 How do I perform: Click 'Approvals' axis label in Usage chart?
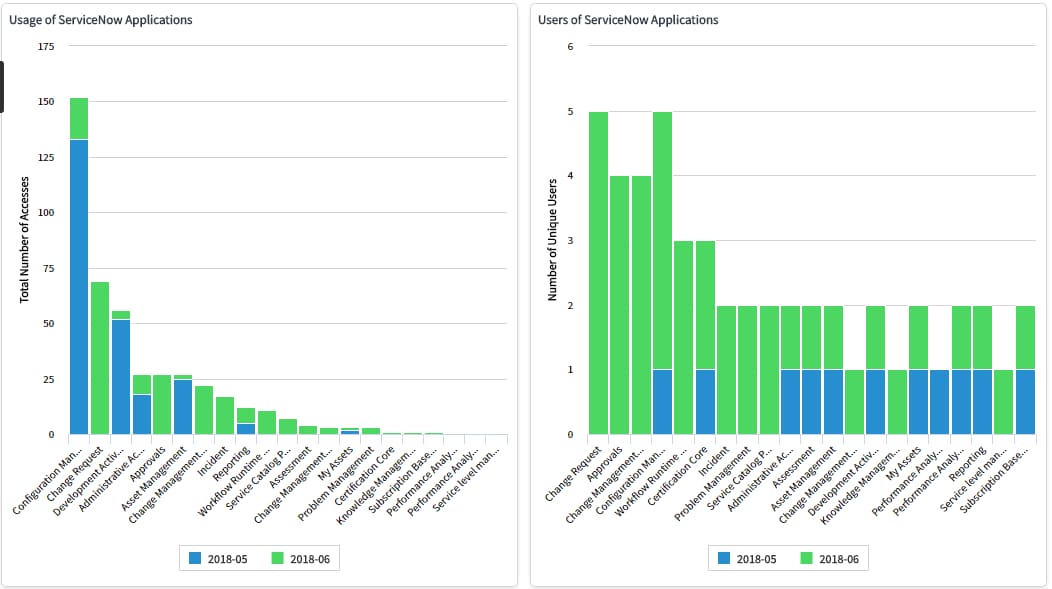coord(148,464)
